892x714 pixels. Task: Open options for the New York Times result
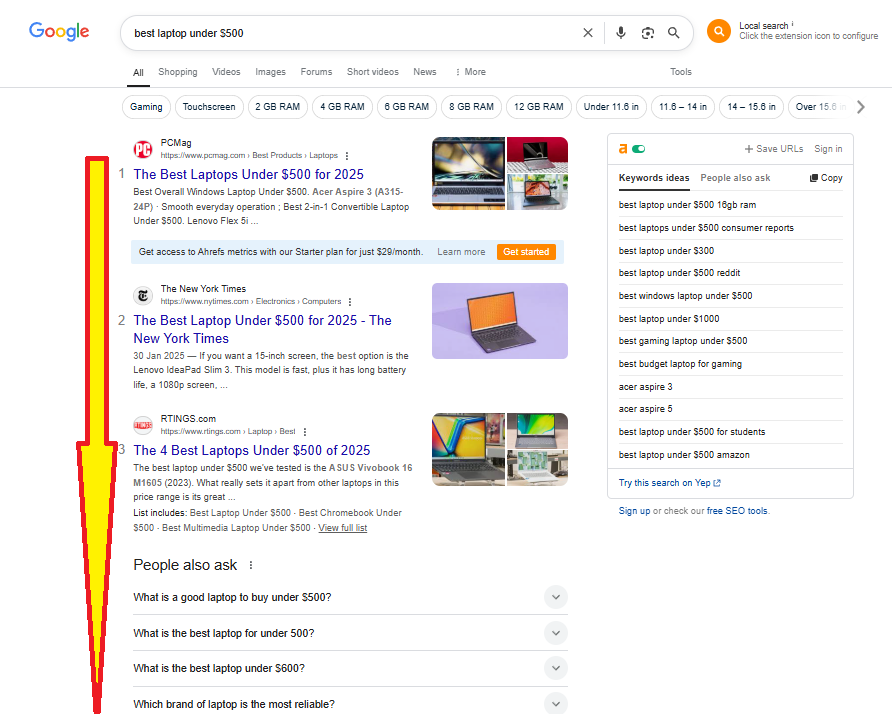(350, 302)
